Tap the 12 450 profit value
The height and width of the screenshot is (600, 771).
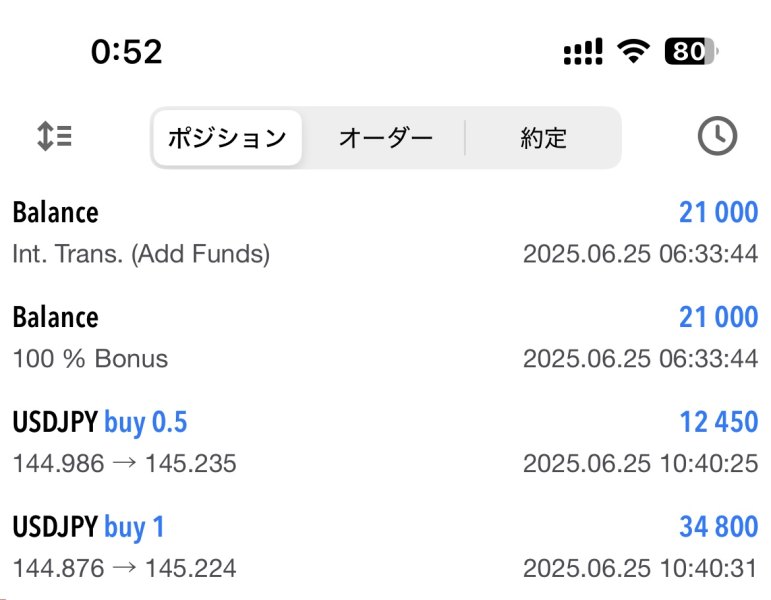pyautogui.click(x=718, y=423)
